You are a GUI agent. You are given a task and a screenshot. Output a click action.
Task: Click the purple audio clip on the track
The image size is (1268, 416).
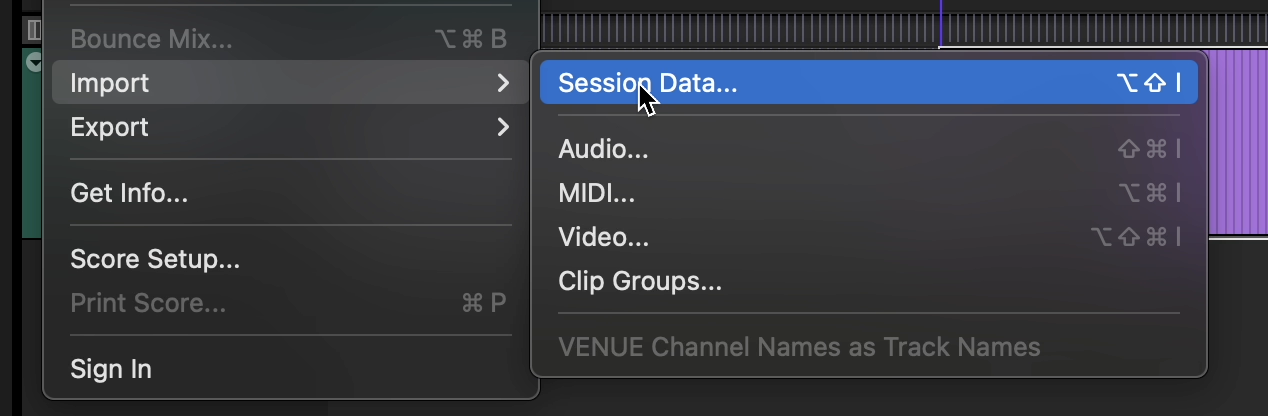1237,150
